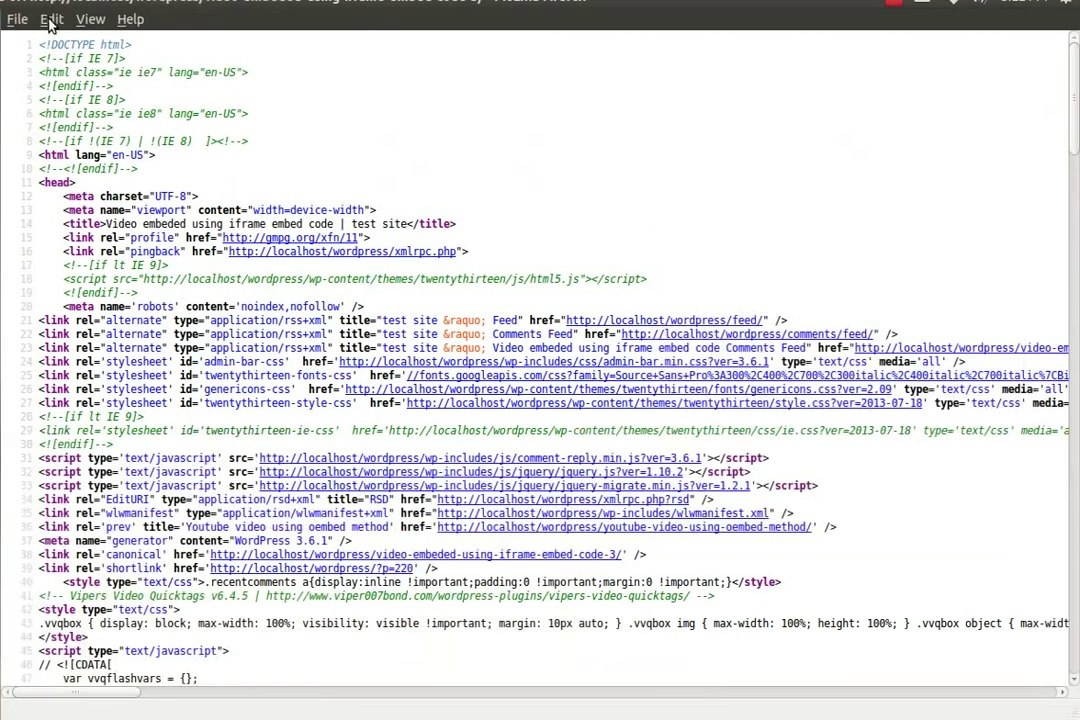Open the Comments Feed link on line 23
The image size is (1080, 720).
click(962, 348)
